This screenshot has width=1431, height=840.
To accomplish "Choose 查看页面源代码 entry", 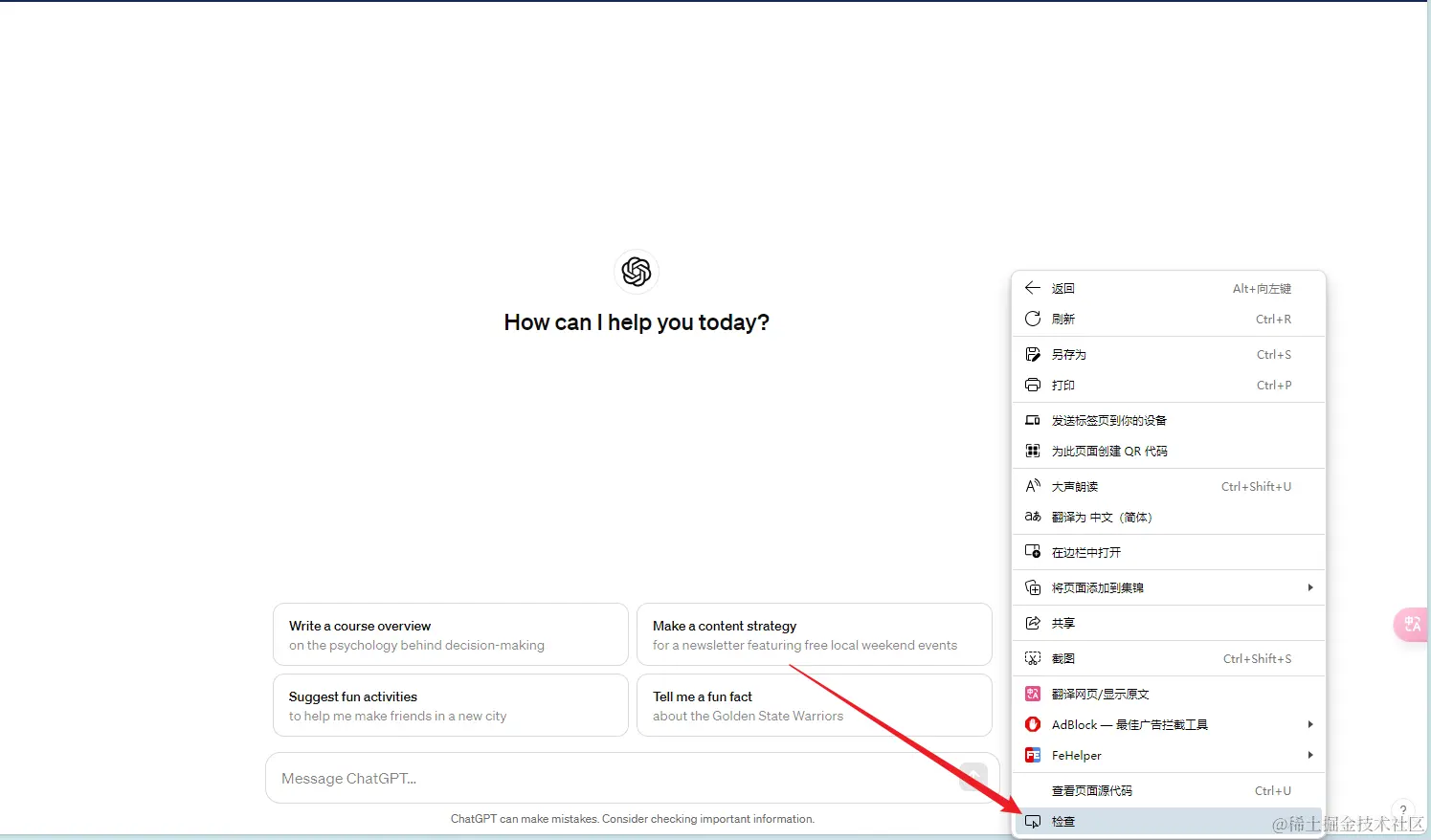I will (x=1169, y=790).
